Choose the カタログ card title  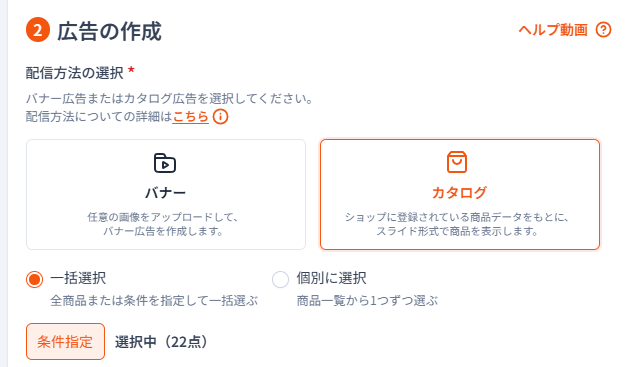tap(459, 193)
